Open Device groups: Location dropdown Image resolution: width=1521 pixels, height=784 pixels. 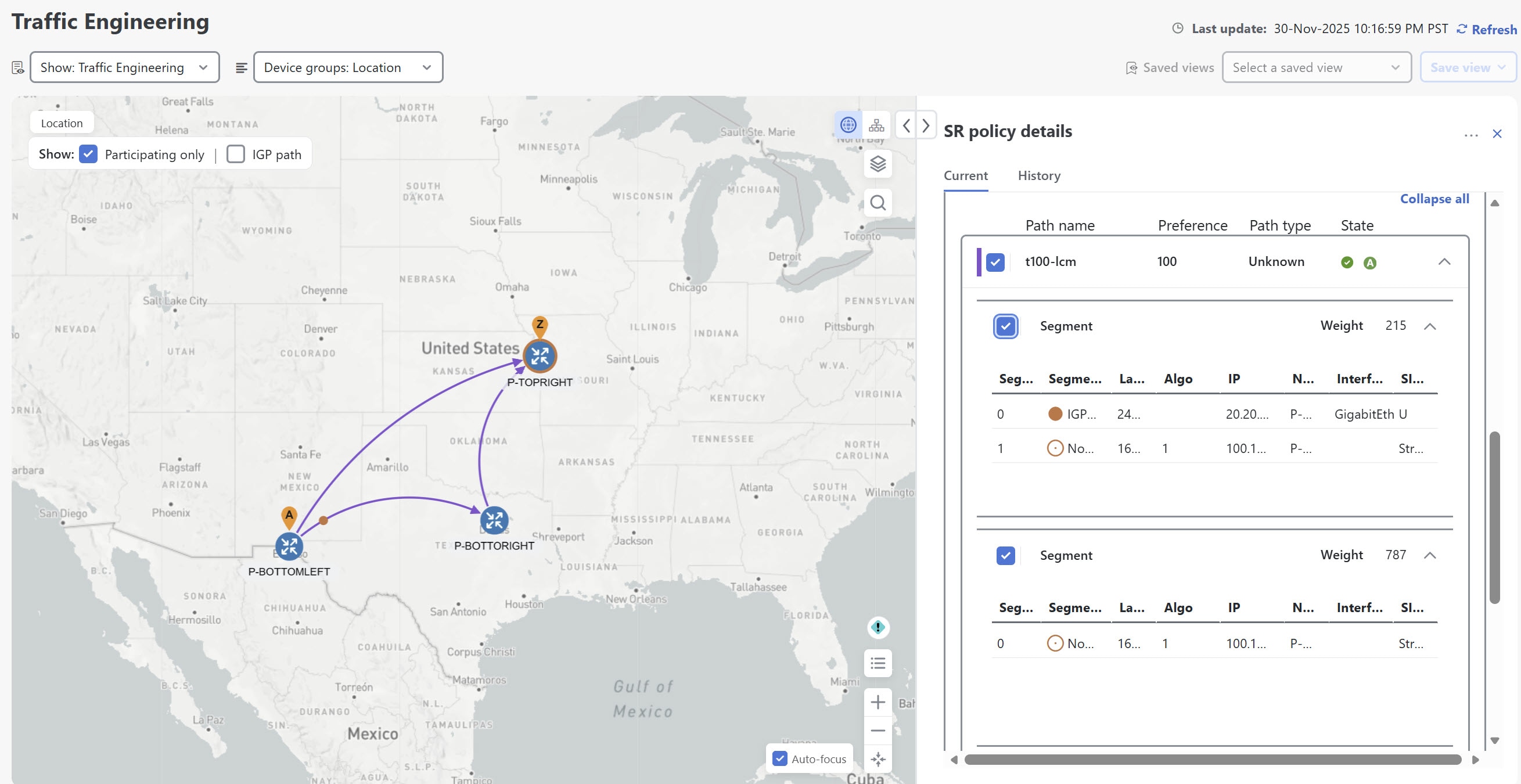pyautogui.click(x=348, y=67)
